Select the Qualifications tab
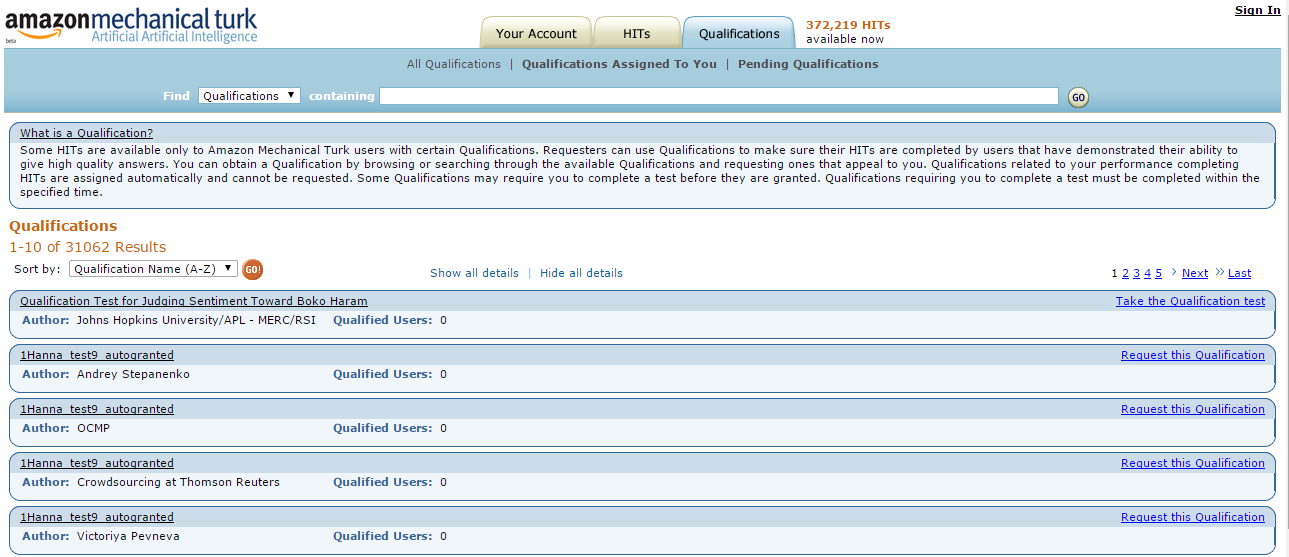 pyautogui.click(x=739, y=33)
